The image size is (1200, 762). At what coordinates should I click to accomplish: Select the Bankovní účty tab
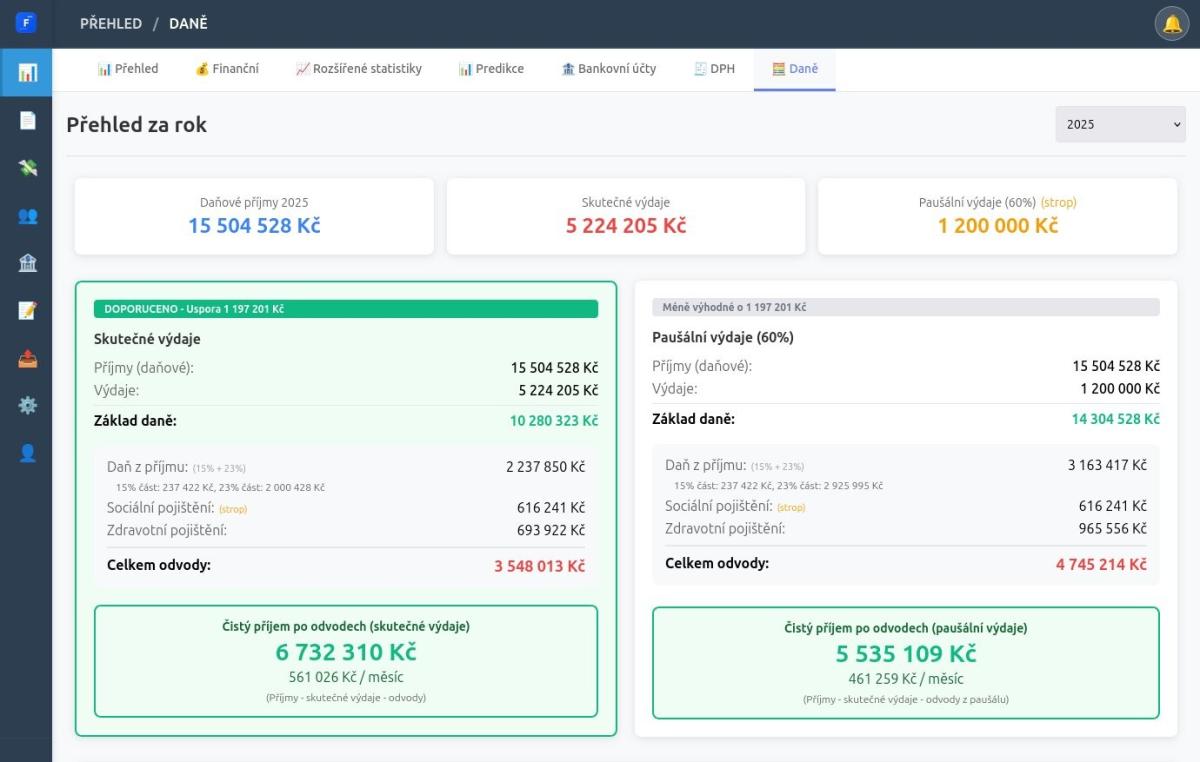609,69
